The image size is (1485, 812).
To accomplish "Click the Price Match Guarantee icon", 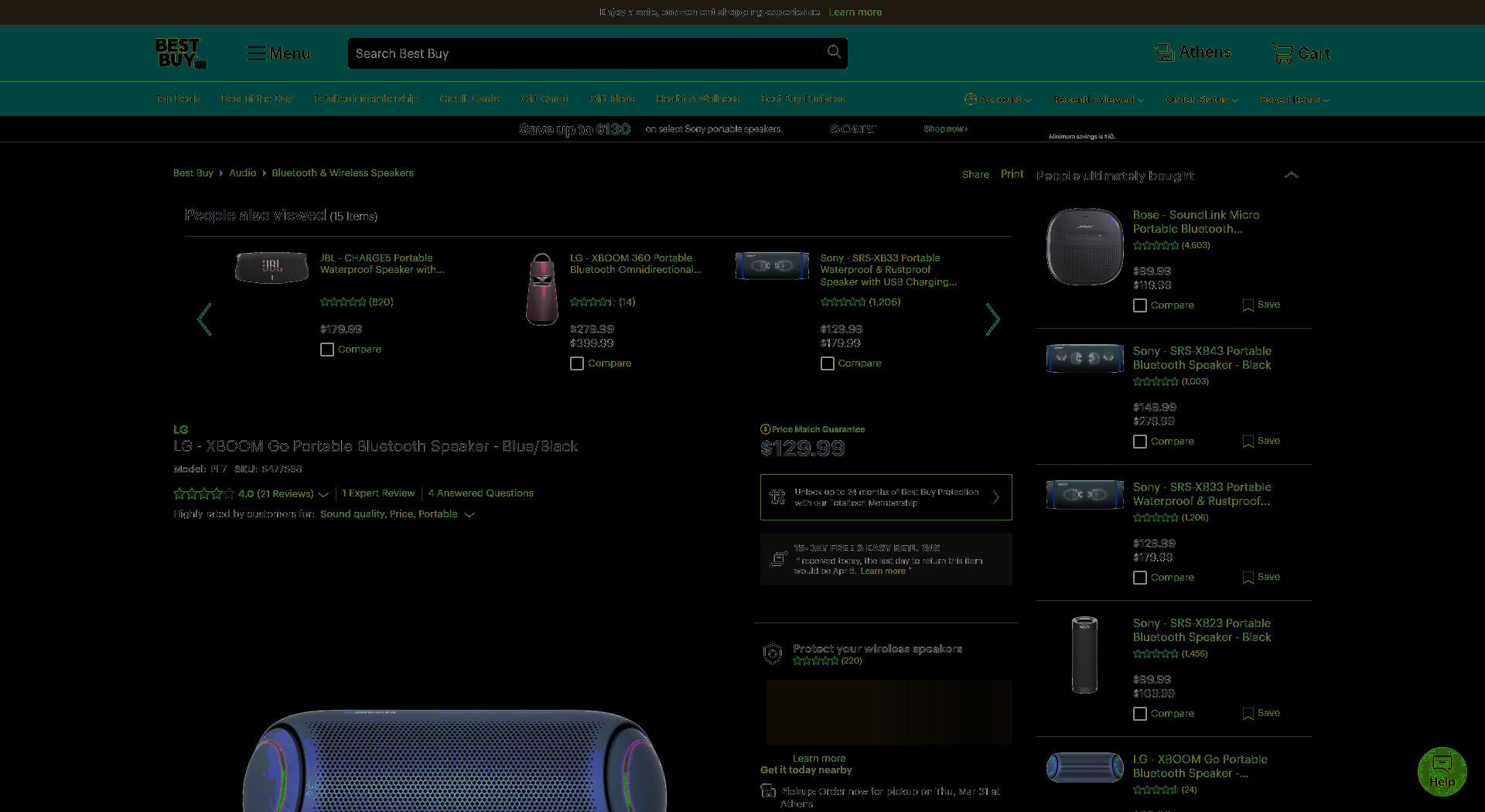I will pos(765,429).
